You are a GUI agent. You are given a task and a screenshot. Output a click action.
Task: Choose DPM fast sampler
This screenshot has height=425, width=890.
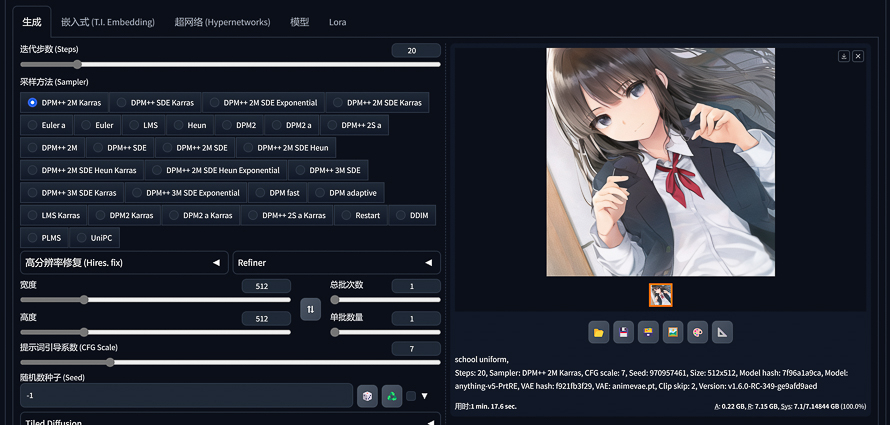click(277, 193)
